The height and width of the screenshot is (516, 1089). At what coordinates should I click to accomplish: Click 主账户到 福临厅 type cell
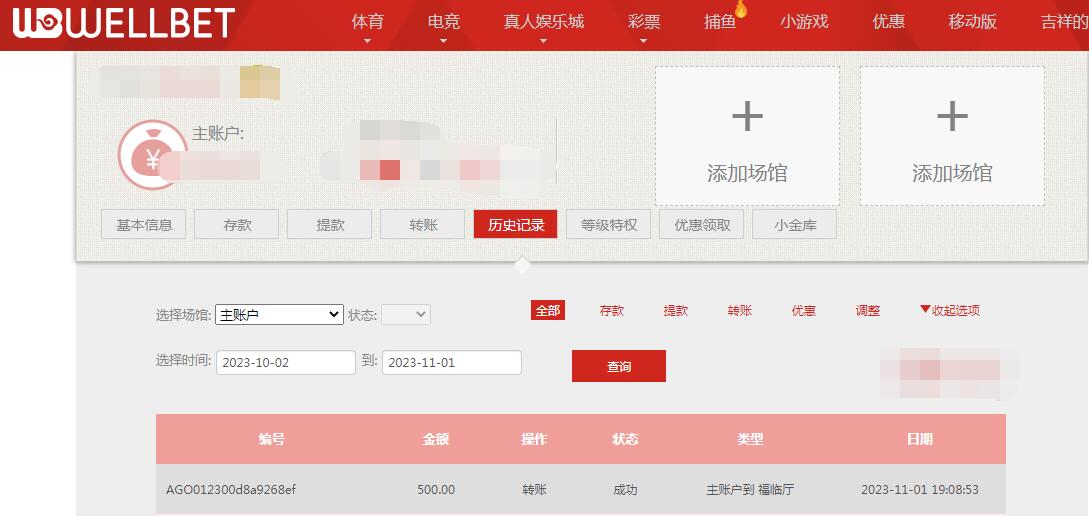click(750, 490)
